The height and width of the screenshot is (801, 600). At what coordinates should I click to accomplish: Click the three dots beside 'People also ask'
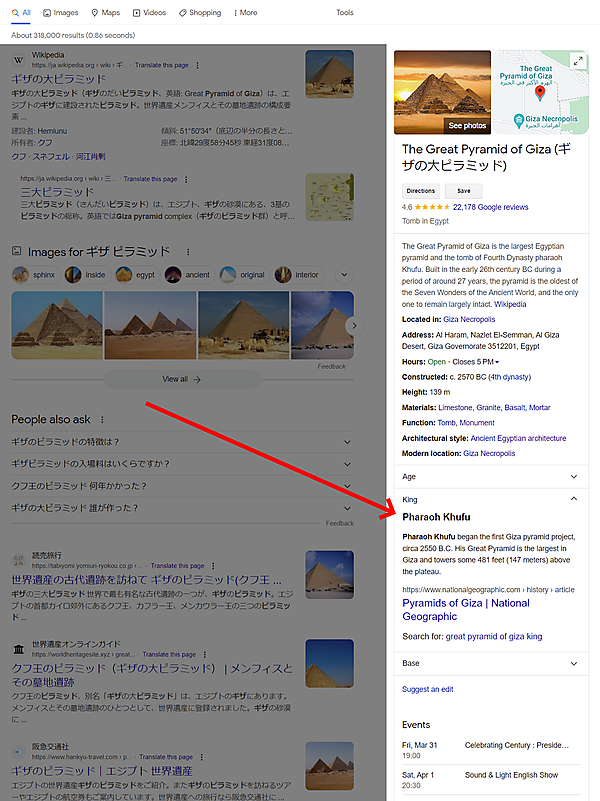[x=101, y=419]
